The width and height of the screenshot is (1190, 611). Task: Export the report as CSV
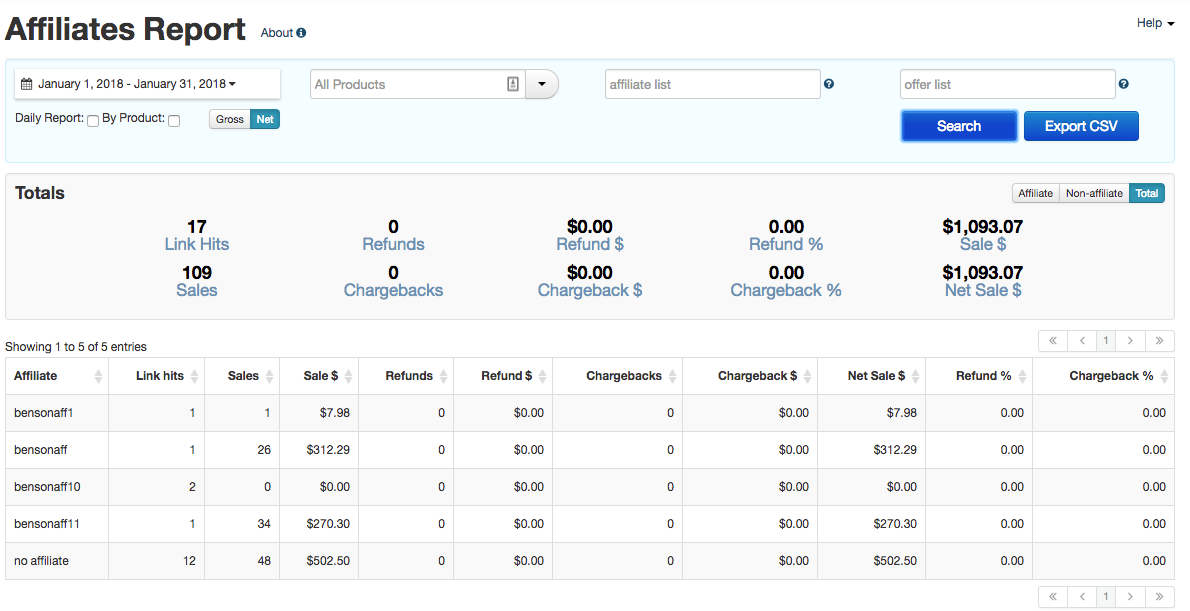click(1081, 125)
